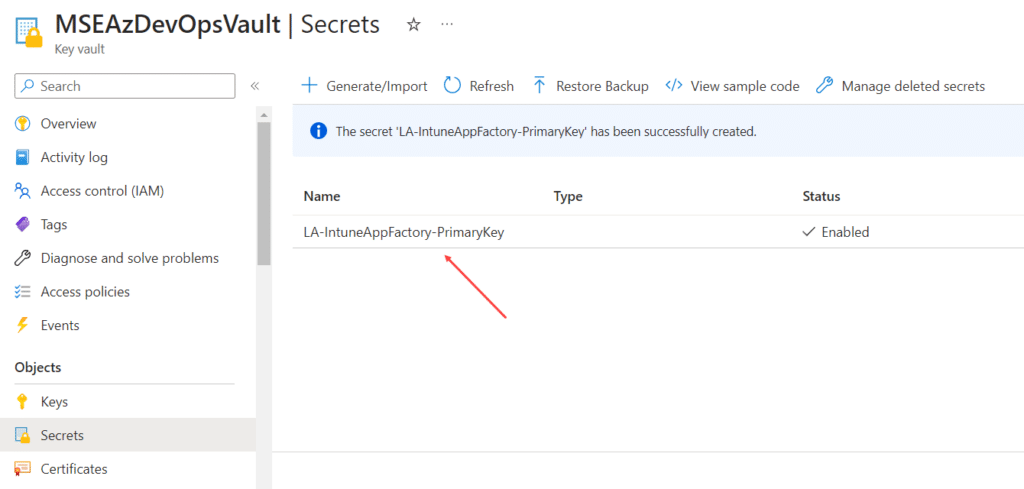Open Diagnose and solve problems

pyautogui.click(x=129, y=259)
